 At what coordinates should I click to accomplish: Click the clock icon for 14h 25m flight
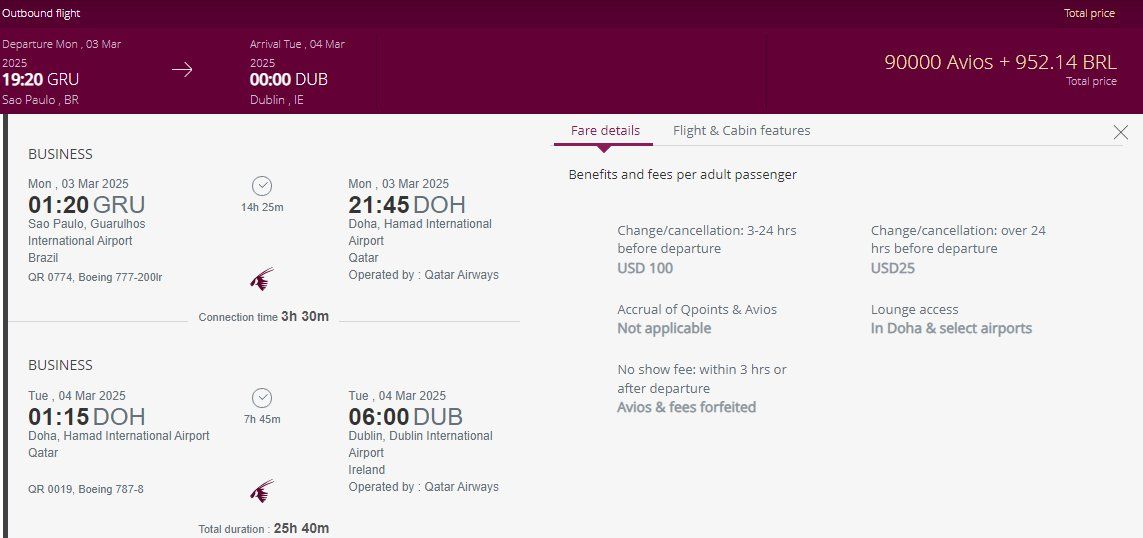tap(262, 186)
